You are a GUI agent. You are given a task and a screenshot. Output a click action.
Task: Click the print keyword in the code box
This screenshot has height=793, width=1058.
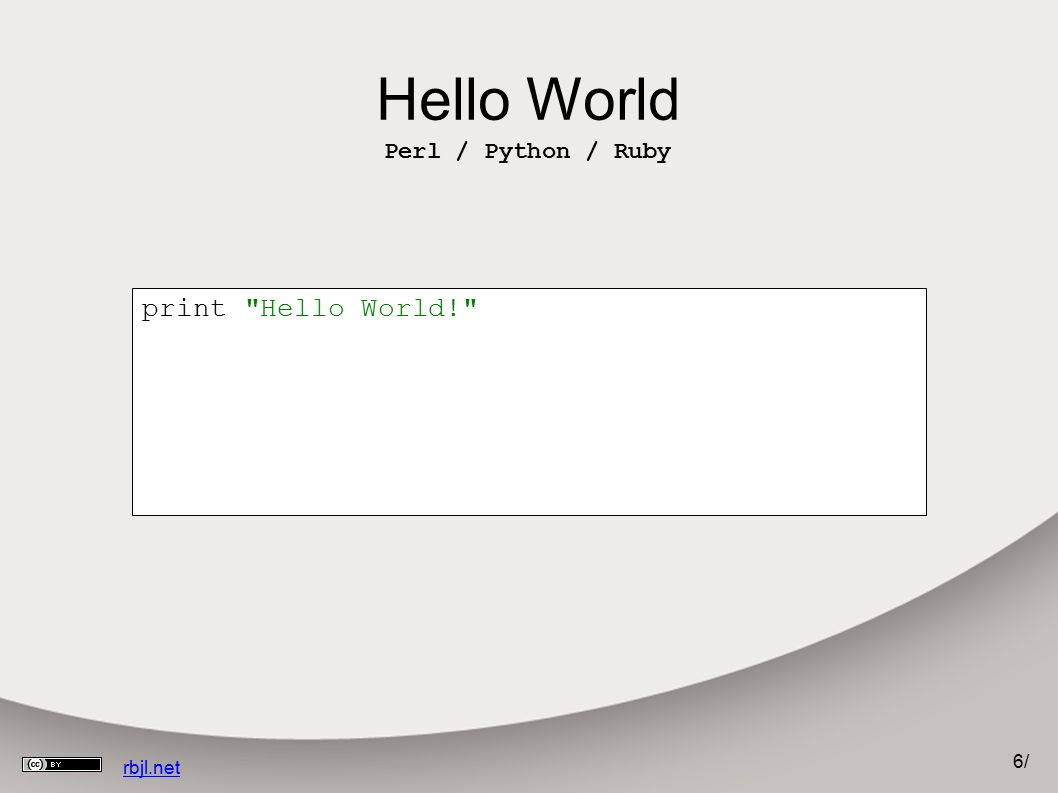click(183, 309)
